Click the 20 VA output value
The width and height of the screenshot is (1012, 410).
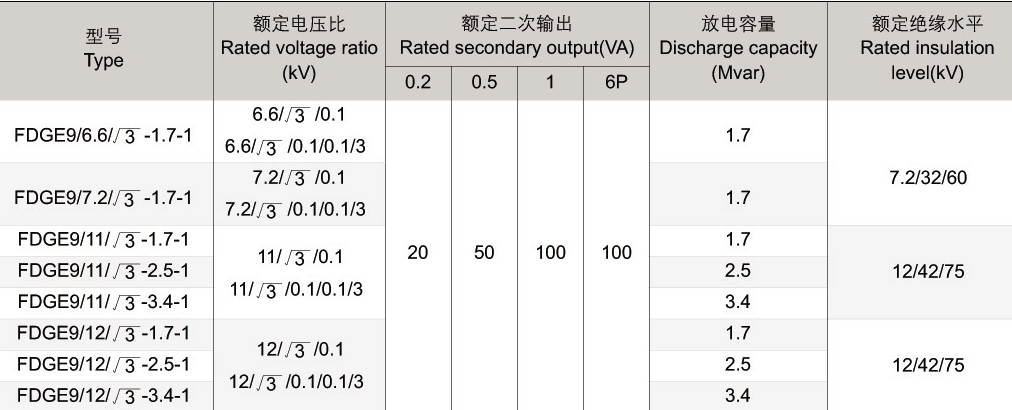[x=418, y=253]
